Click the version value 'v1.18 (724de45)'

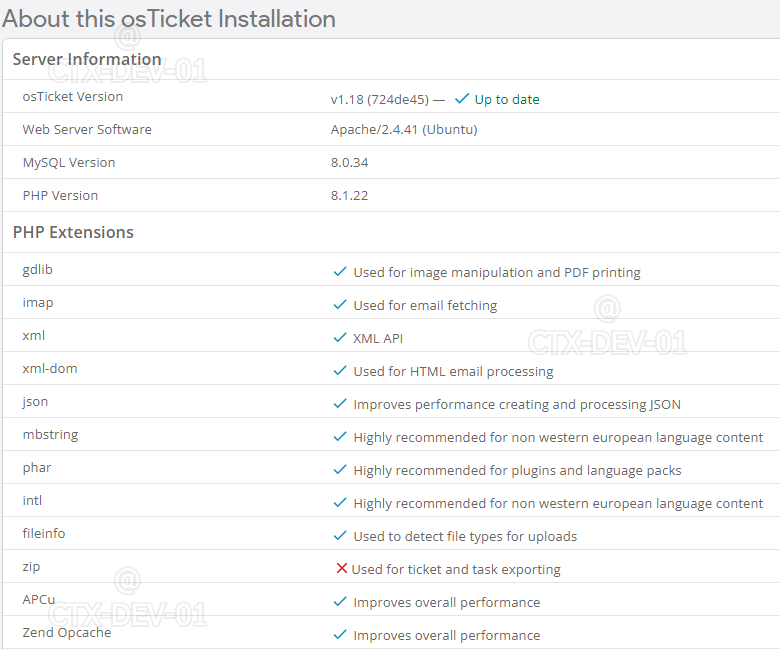[380, 99]
